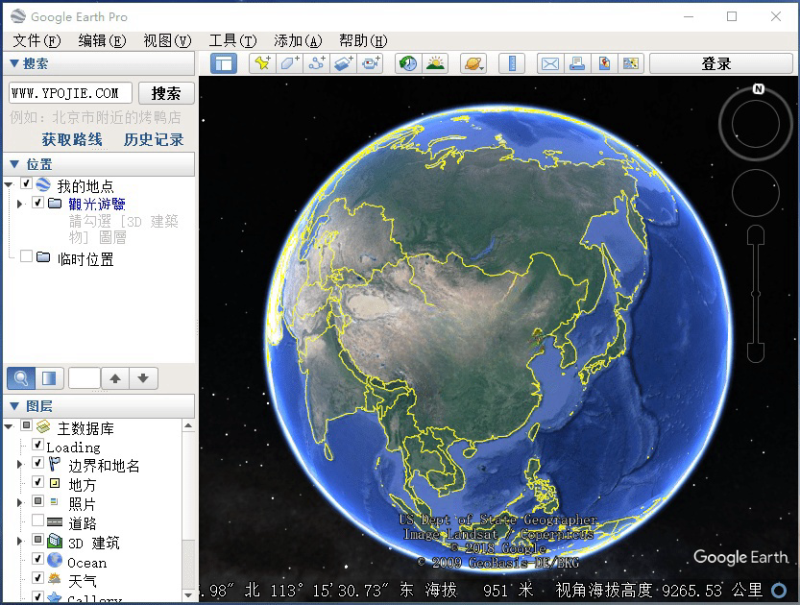The height and width of the screenshot is (605, 800).
Task: Select the ruler measuring tool
Action: click(x=511, y=64)
